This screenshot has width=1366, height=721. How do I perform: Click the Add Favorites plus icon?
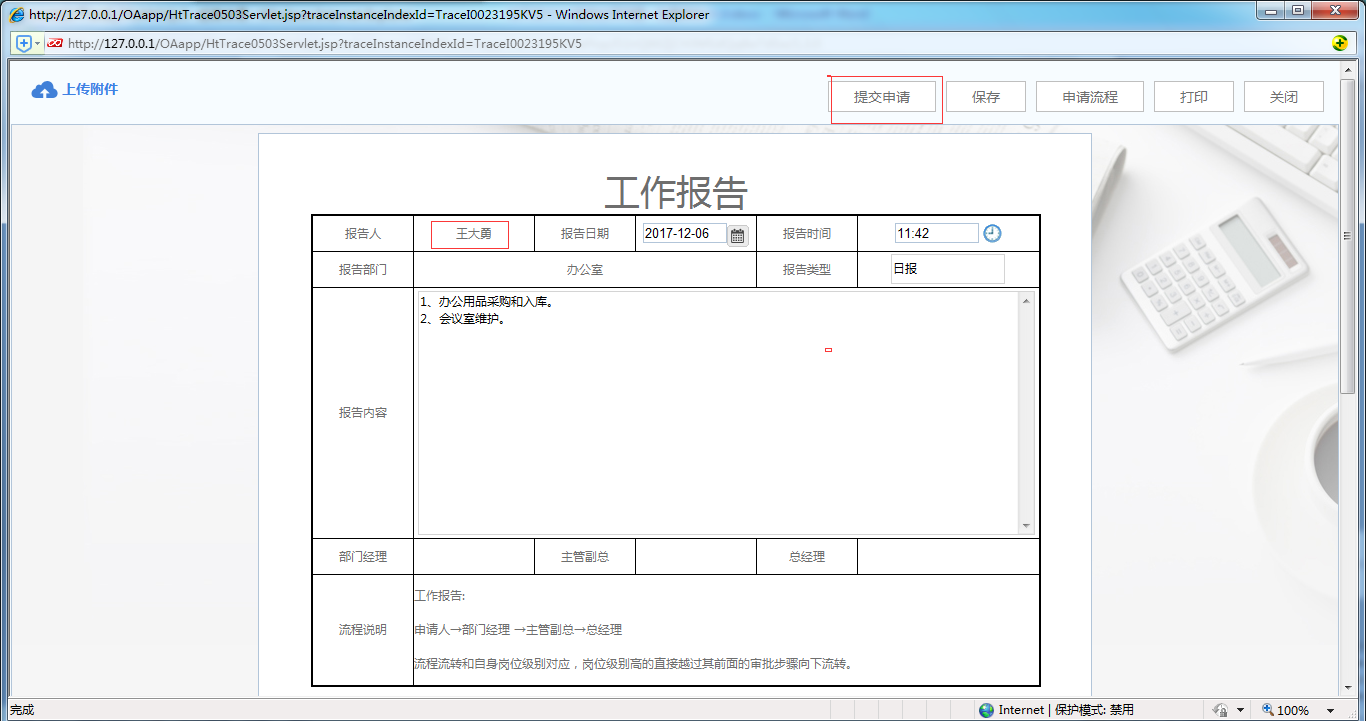pos(21,44)
